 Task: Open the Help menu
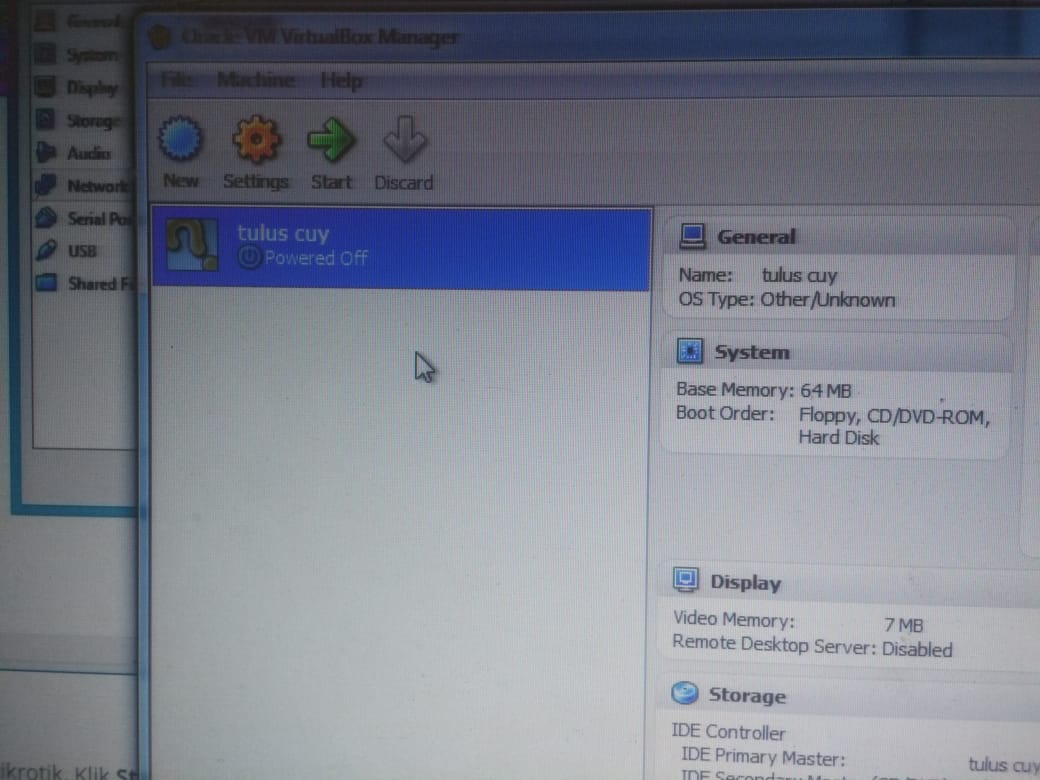[x=342, y=81]
